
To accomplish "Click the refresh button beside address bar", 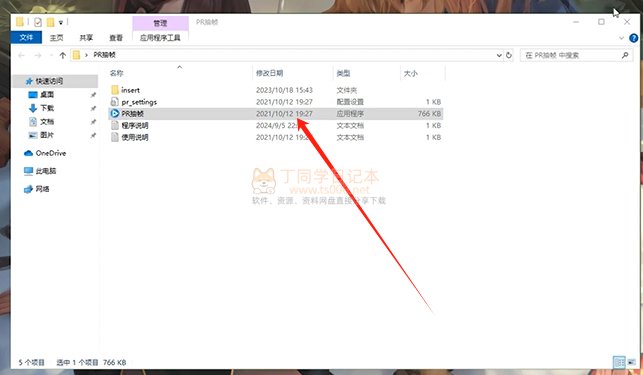I will pos(509,55).
